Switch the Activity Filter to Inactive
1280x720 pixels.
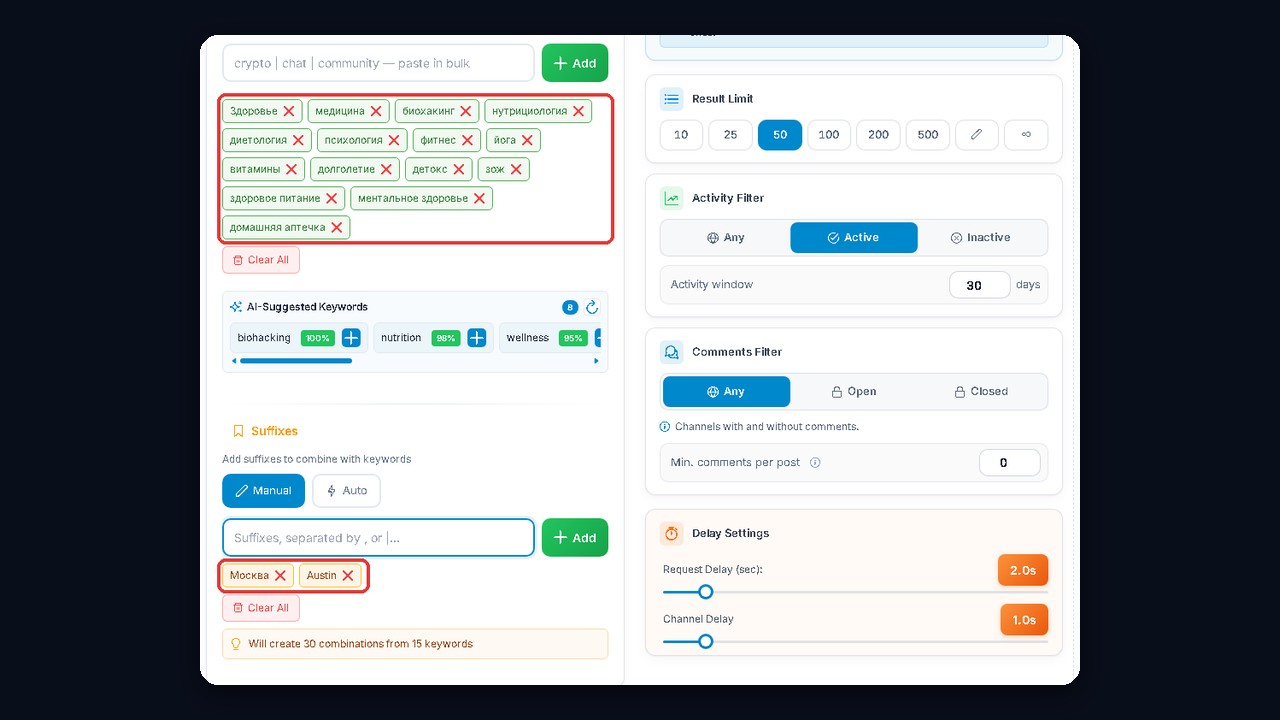pyautogui.click(x=981, y=238)
